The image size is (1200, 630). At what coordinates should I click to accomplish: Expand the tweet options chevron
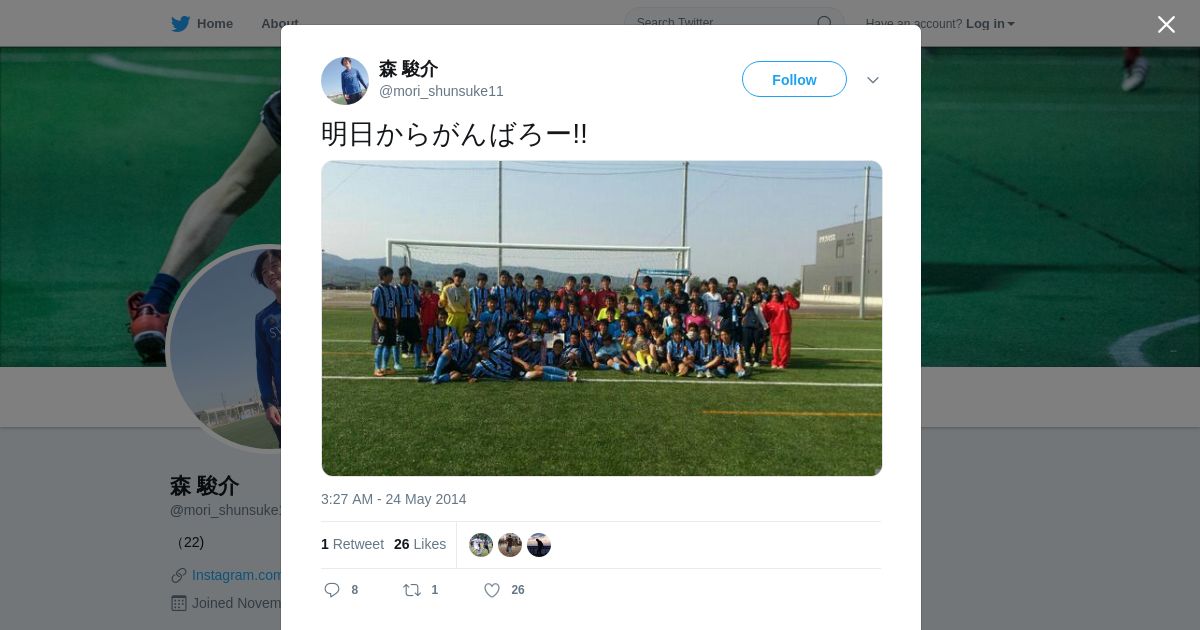[x=873, y=80]
